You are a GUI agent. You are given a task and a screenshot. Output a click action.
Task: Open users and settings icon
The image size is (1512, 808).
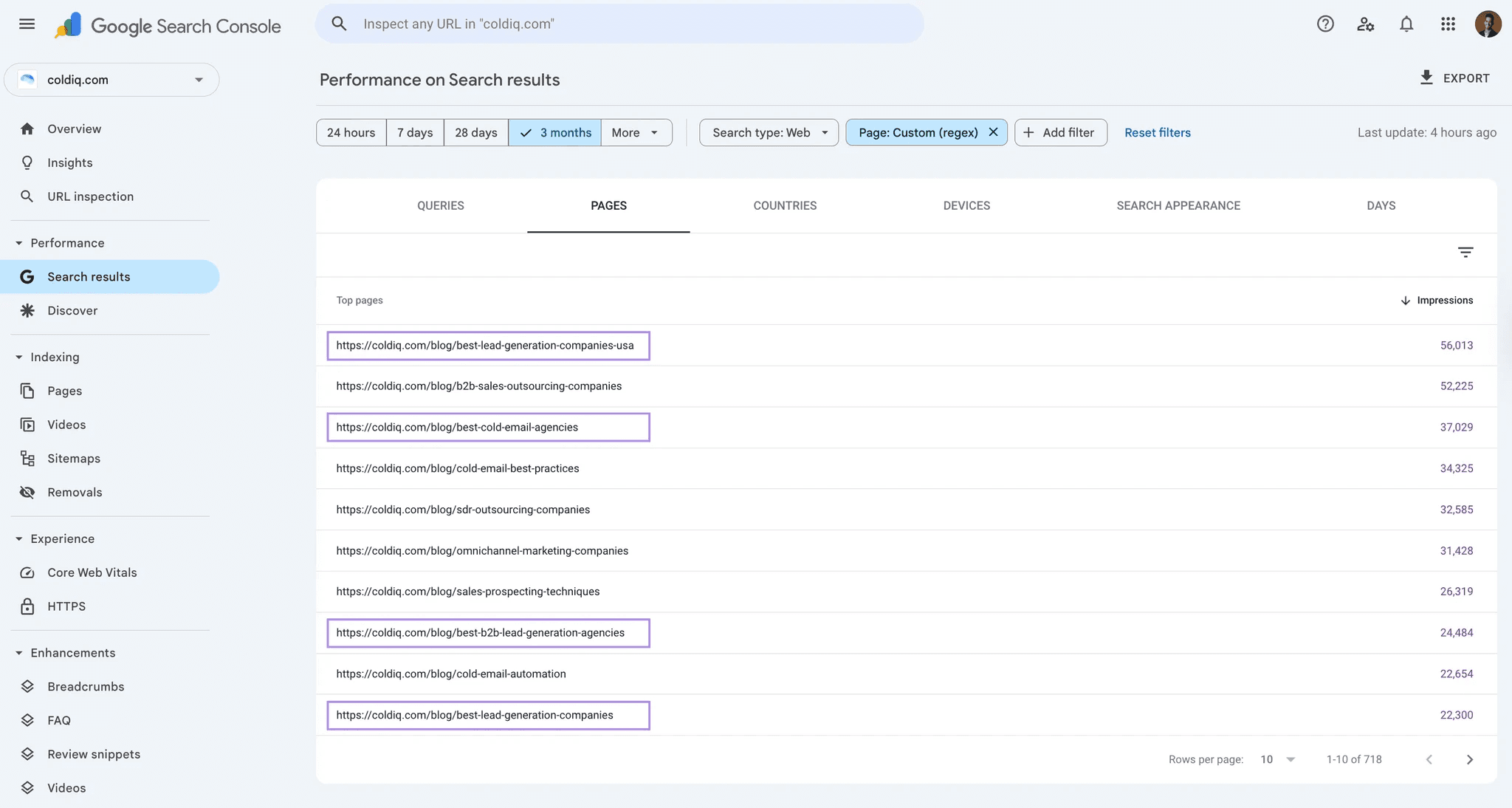(1366, 24)
